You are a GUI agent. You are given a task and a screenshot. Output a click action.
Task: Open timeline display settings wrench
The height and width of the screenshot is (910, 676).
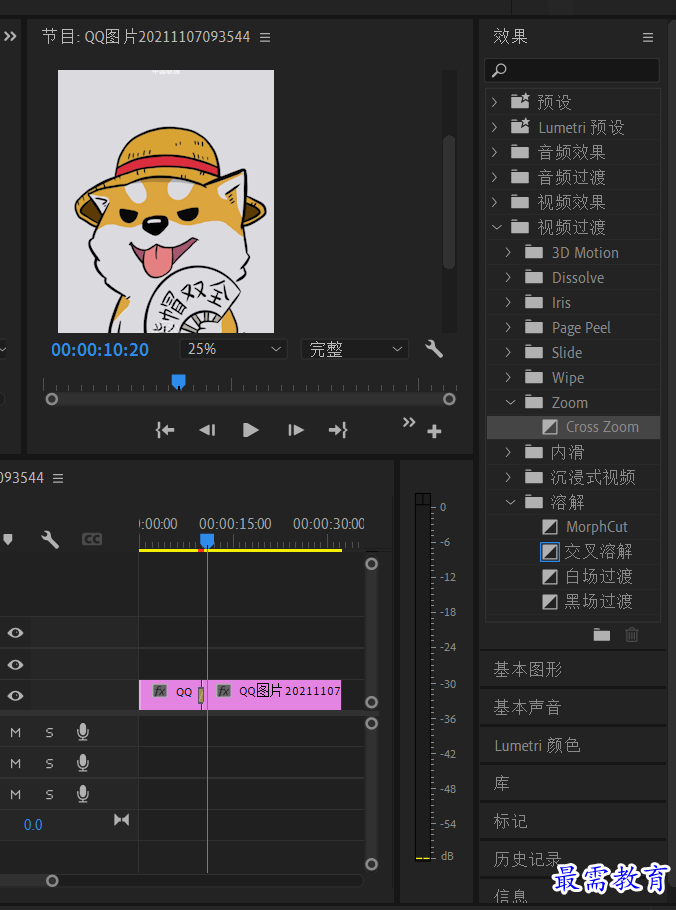click(50, 540)
